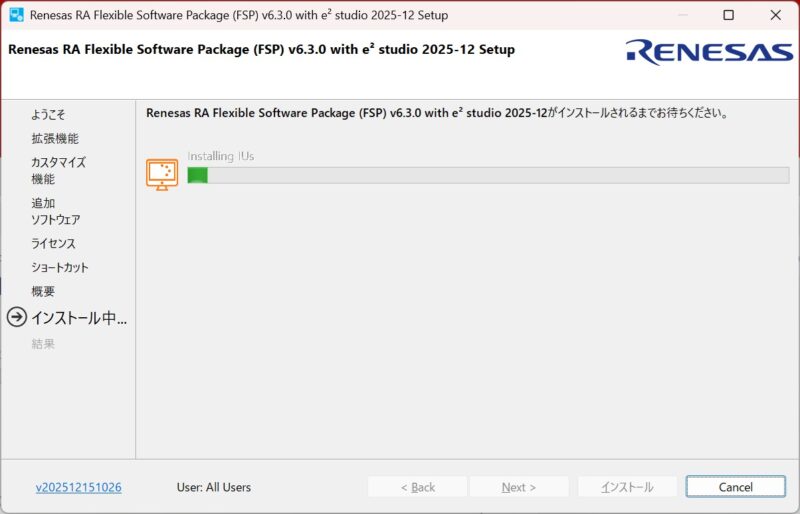Click the User: All Users label
Viewport: 800px width, 514px height.
(213, 487)
